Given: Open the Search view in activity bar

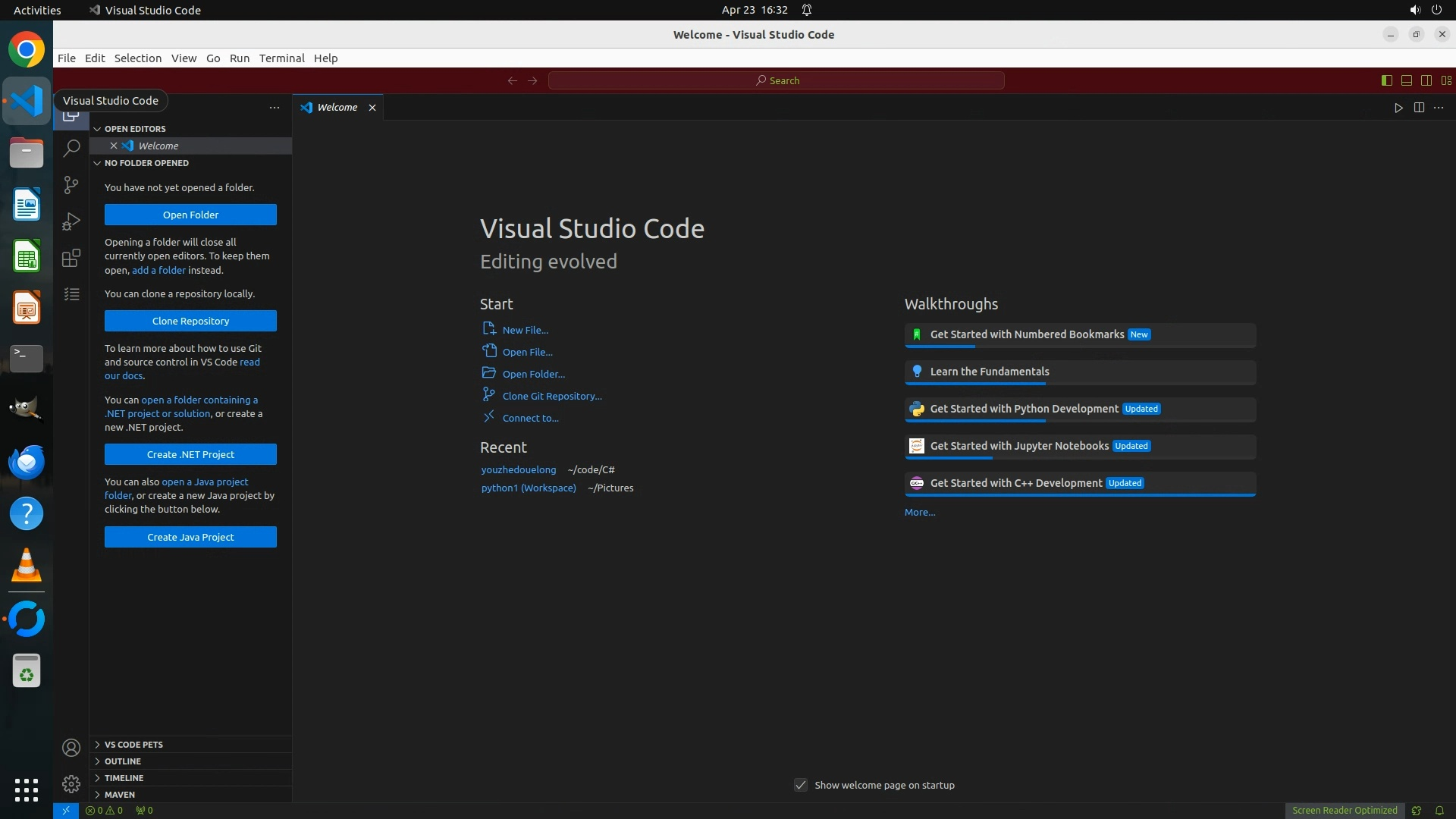Looking at the screenshot, I should [71, 148].
